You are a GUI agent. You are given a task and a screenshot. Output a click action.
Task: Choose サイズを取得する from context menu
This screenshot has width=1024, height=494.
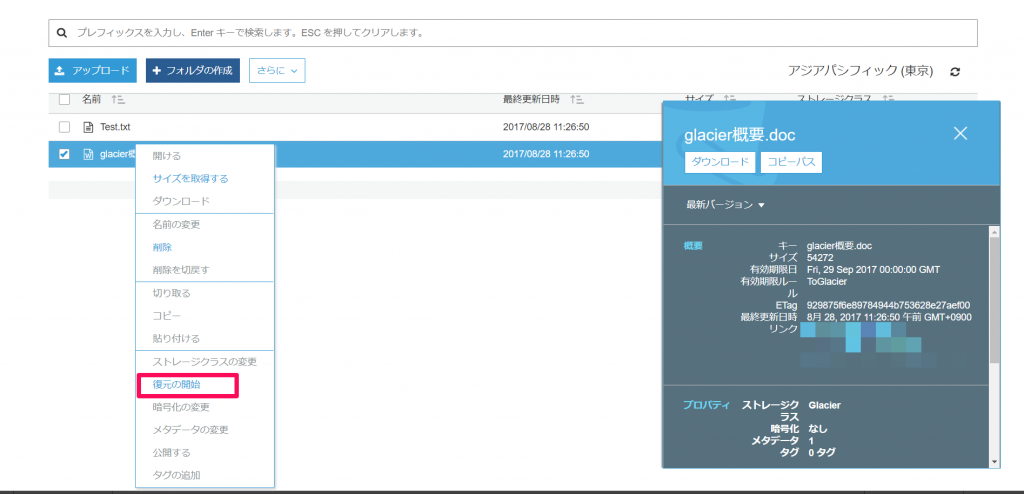[191, 178]
